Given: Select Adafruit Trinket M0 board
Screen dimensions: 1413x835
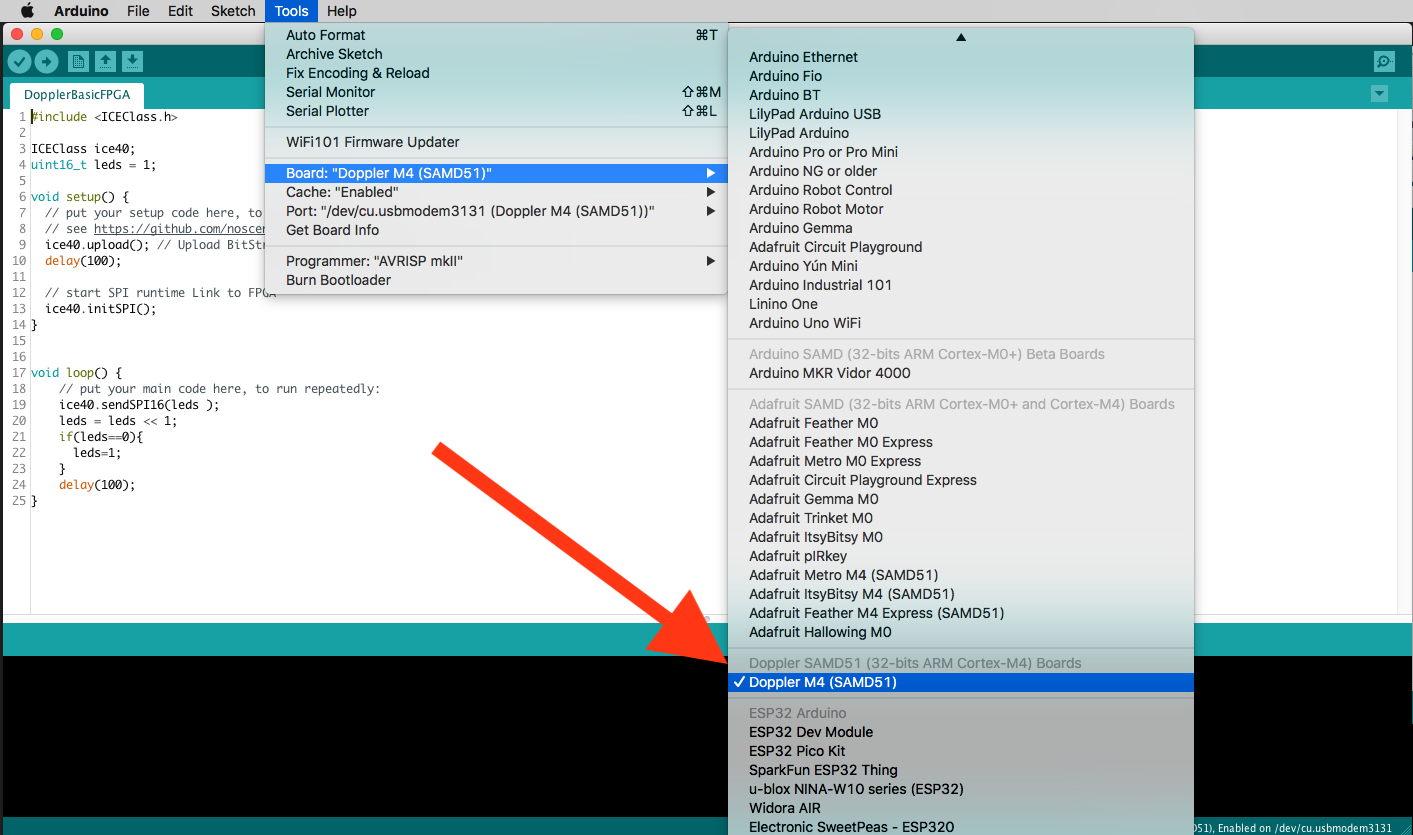Looking at the screenshot, I should point(961,518).
